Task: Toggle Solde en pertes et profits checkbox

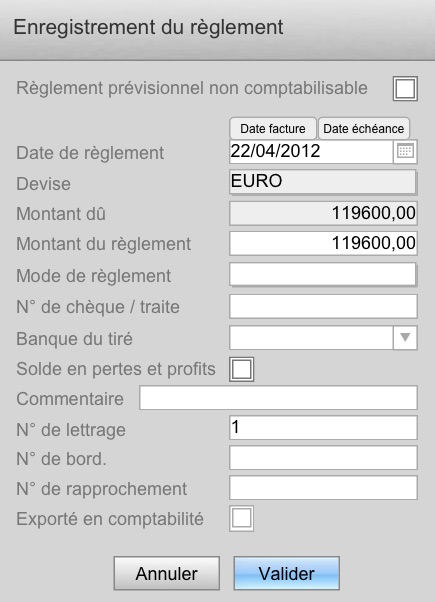Action: tap(241, 369)
